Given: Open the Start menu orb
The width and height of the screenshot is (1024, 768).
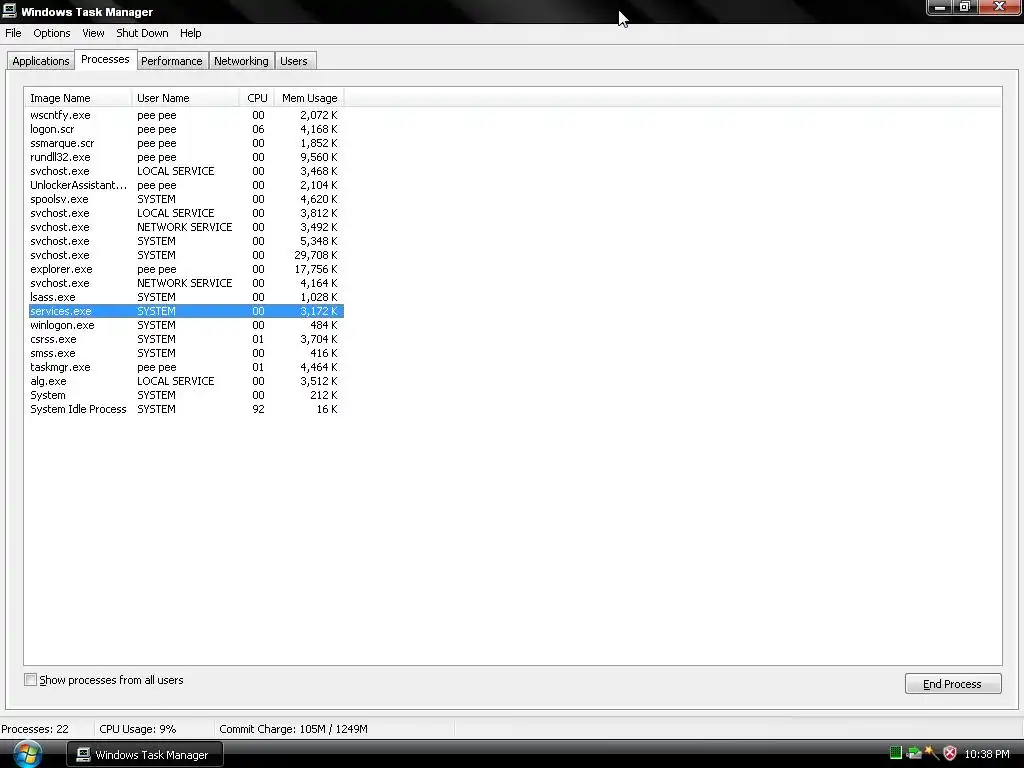Looking at the screenshot, I should point(27,754).
